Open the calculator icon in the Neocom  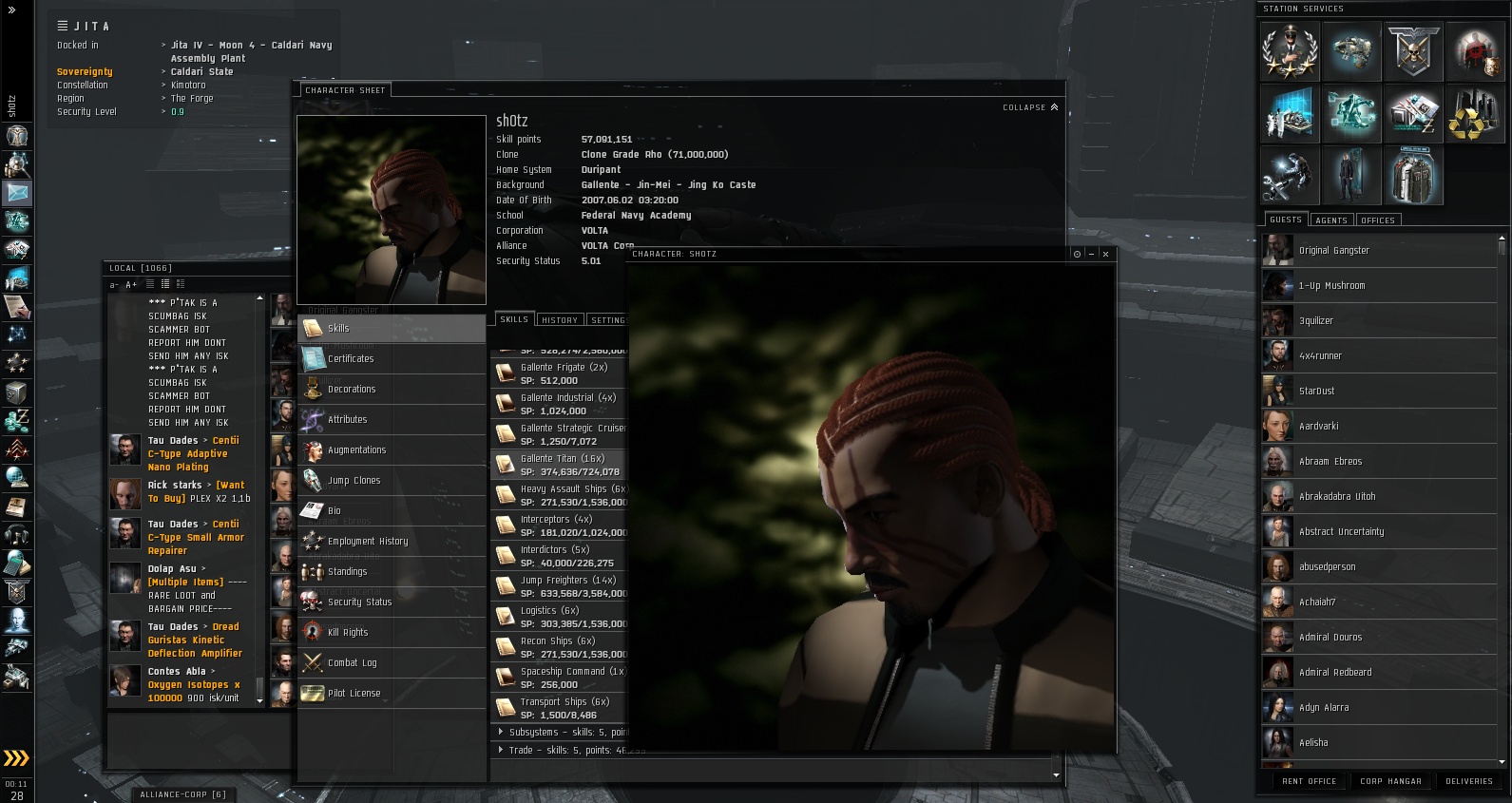tap(17, 564)
